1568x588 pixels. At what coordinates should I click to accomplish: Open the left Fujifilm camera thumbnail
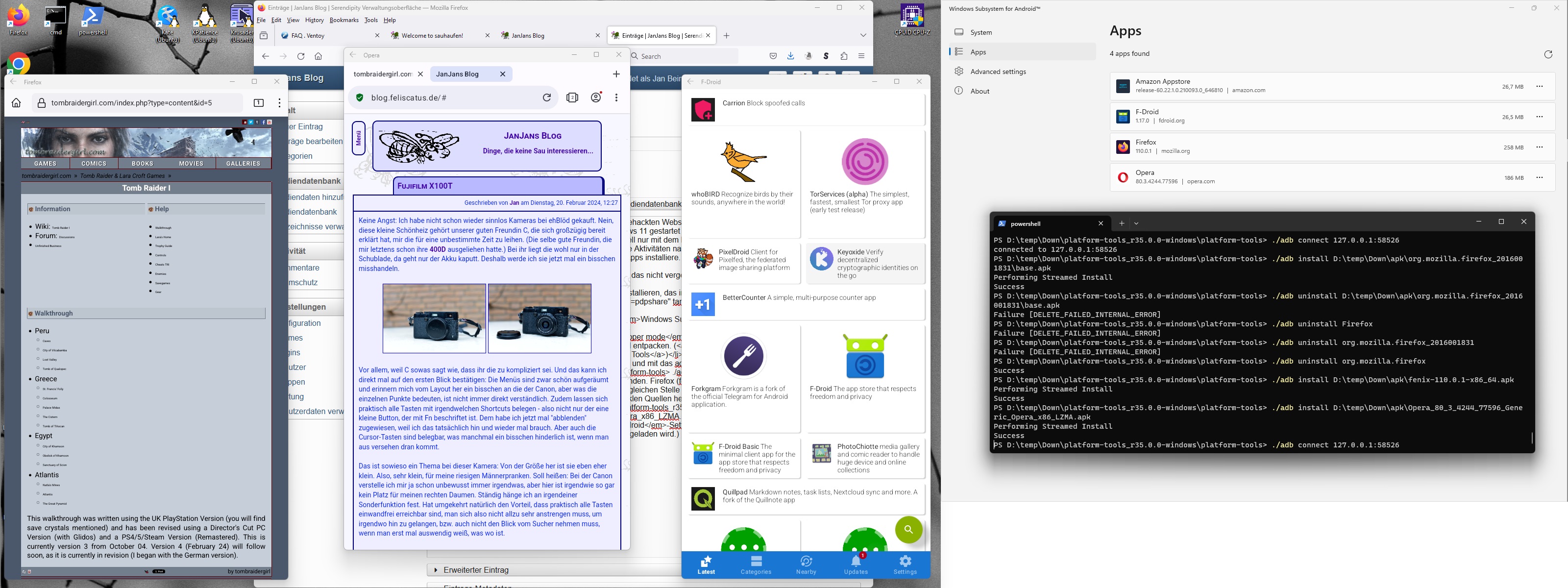[x=434, y=318]
